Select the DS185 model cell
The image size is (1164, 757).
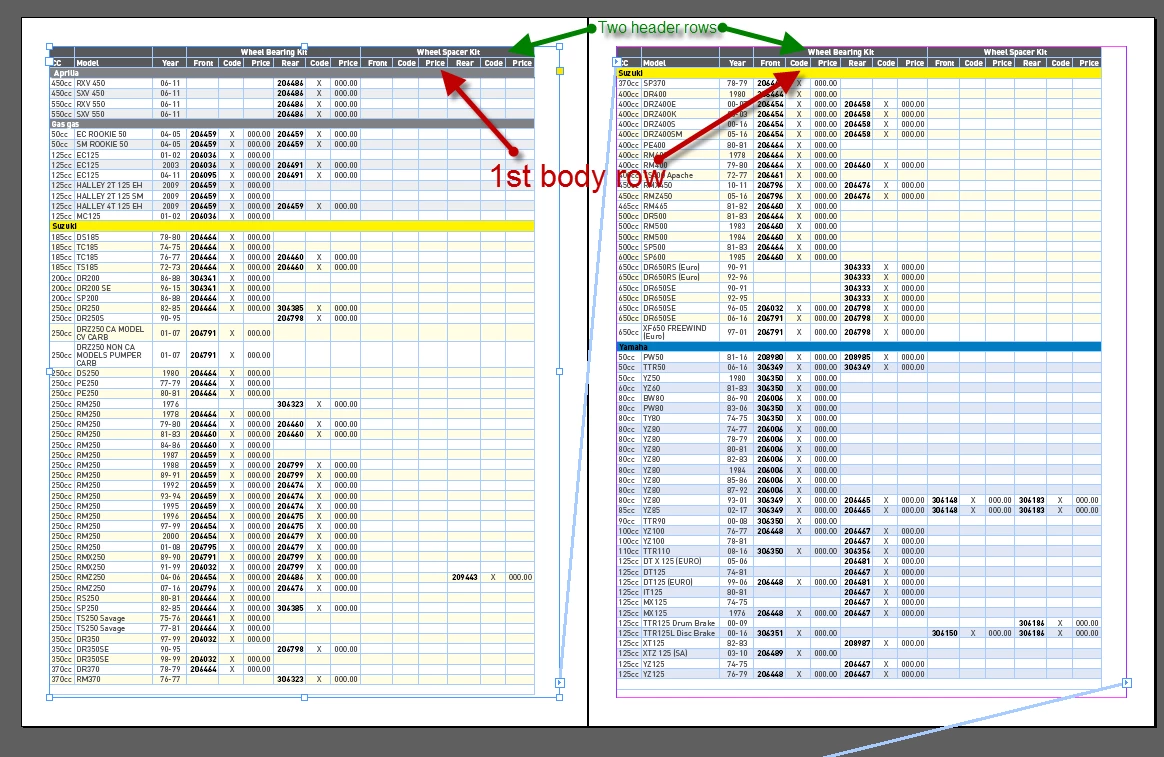114,237
